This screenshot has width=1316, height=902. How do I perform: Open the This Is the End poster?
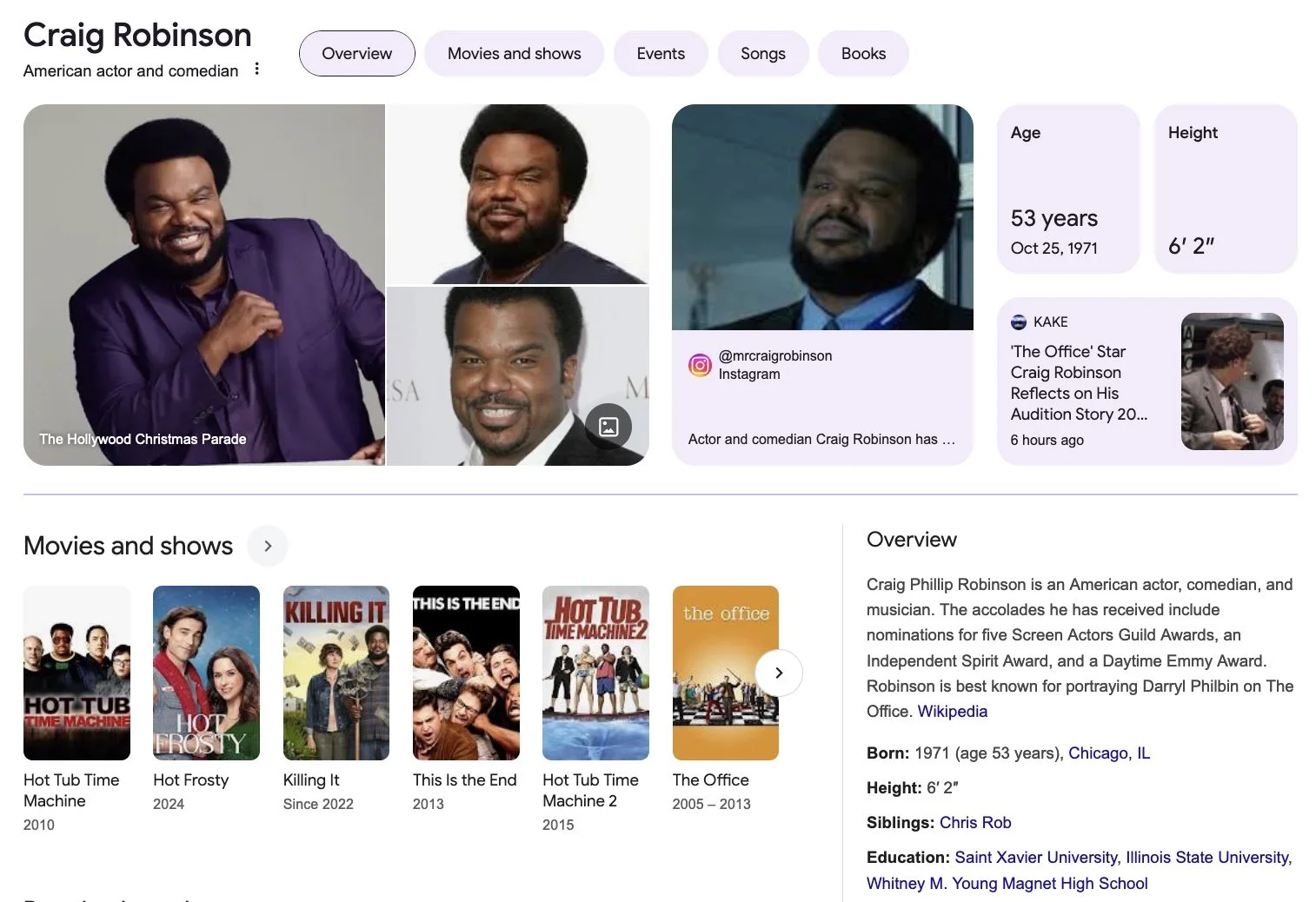click(466, 673)
